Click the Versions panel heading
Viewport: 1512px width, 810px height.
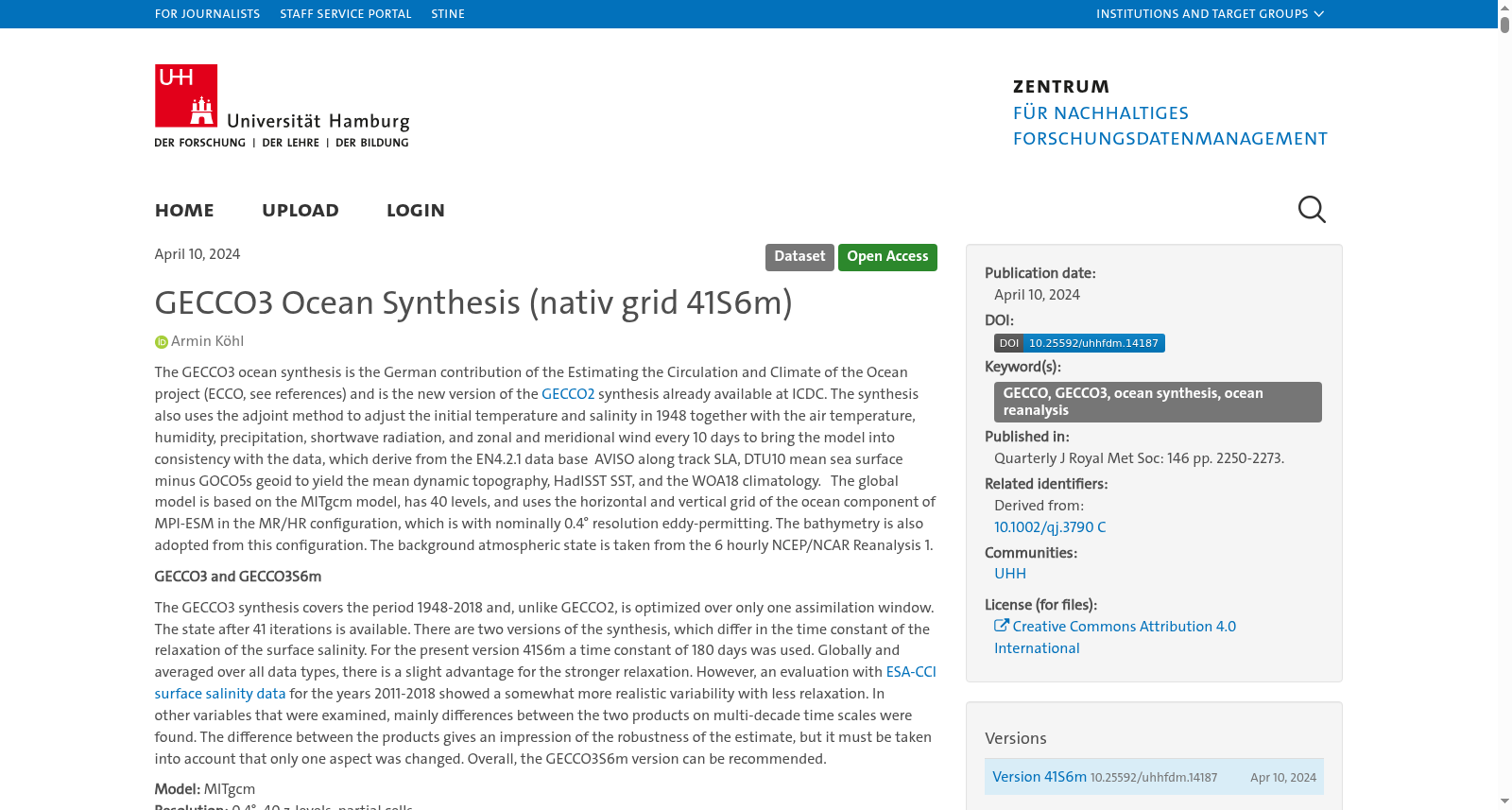1016,738
